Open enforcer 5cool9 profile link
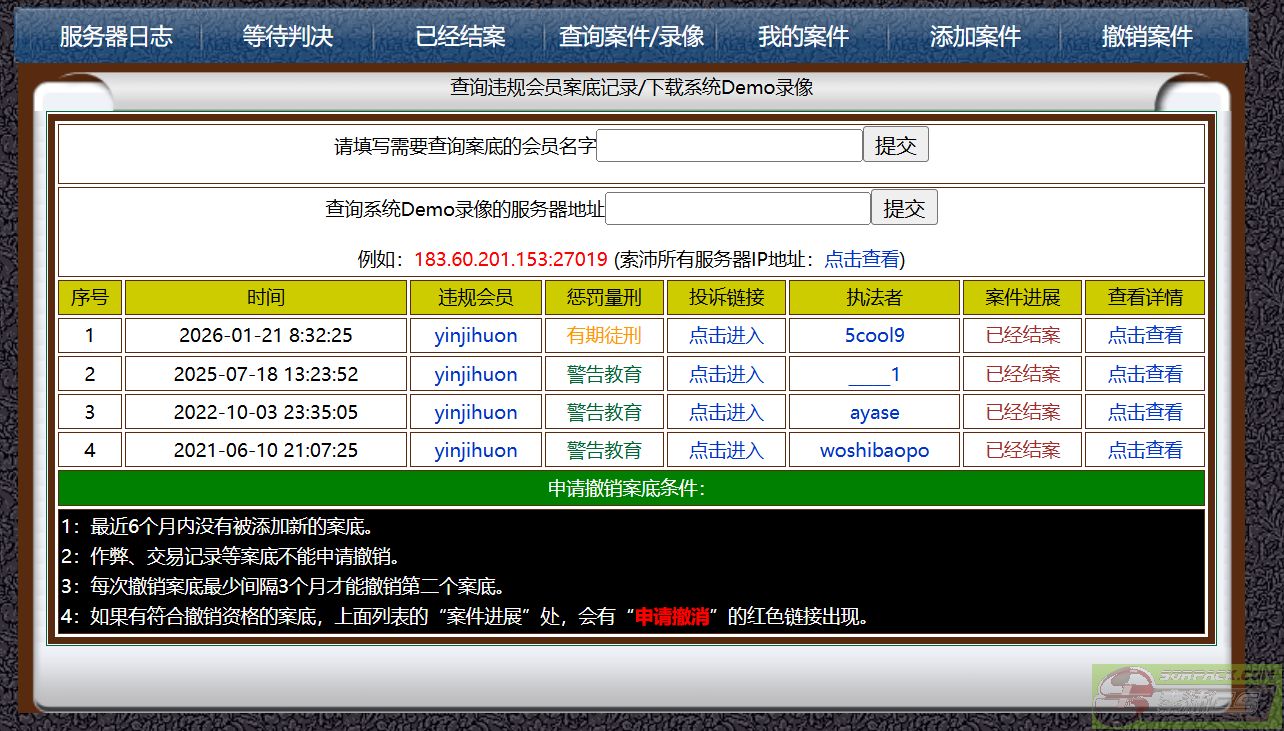Viewport: 1284px width, 731px height. click(874, 336)
